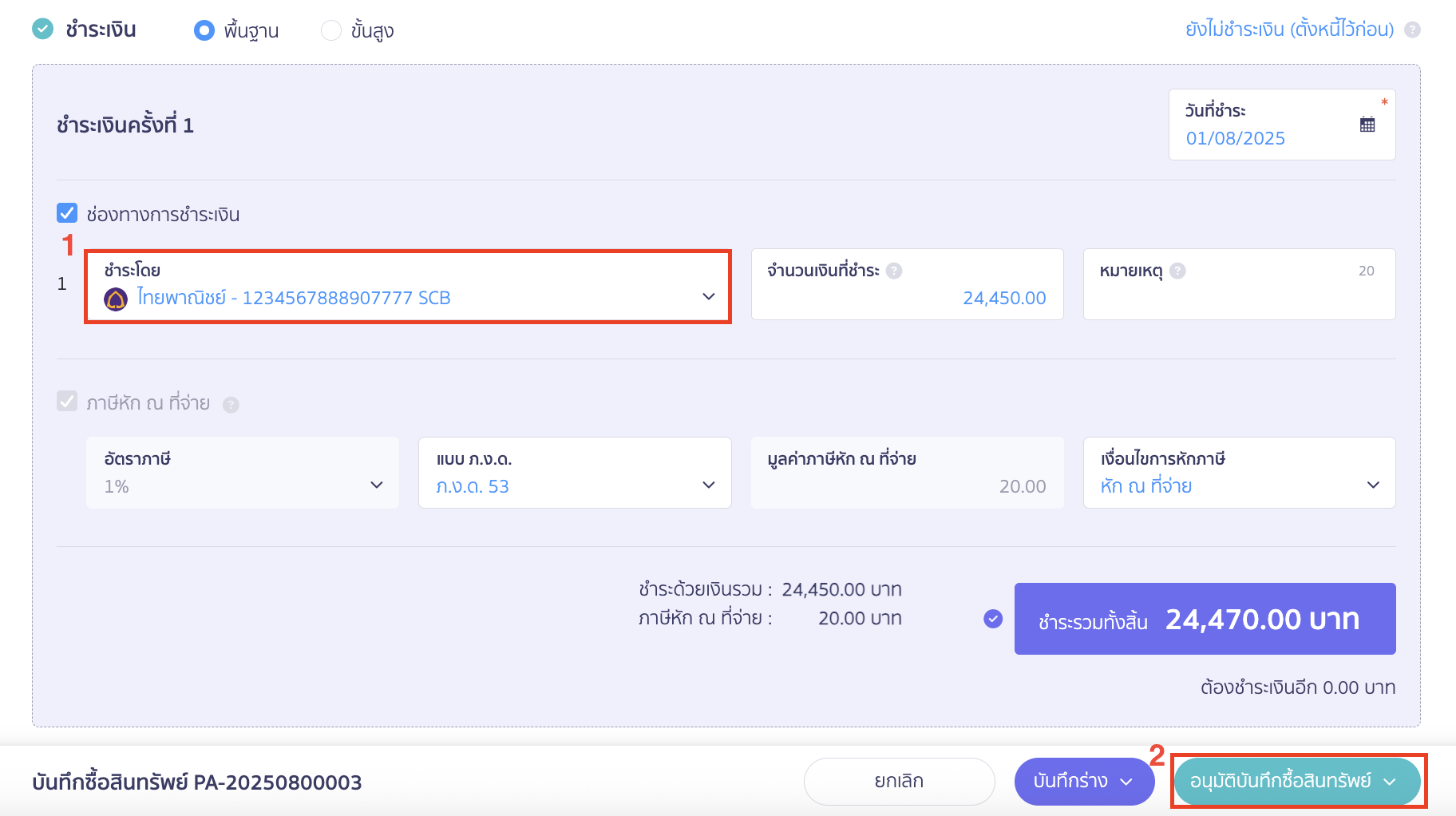1456x816 pixels.
Task: Click ยังไม่ชำระเงิน (ตั้งหนี้ไว้ก่อน) link
Action: point(1289,30)
